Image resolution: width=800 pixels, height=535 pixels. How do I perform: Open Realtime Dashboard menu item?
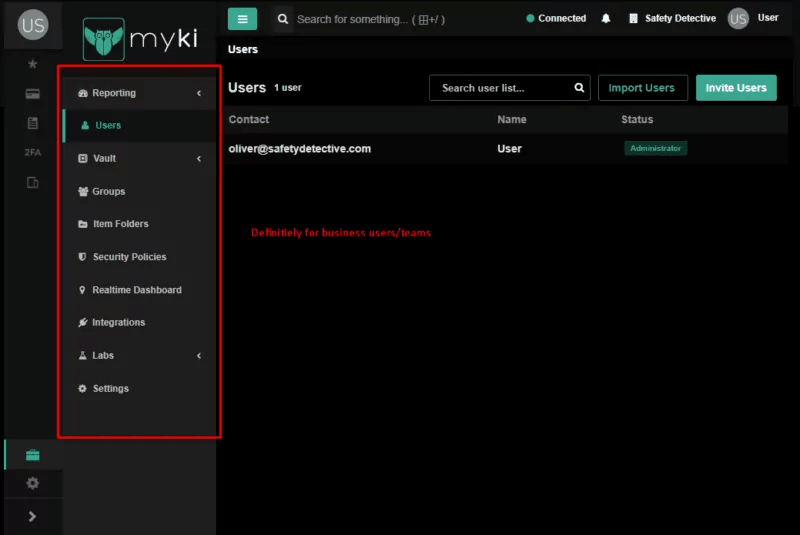pyautogui.click(x=139, y=290)
